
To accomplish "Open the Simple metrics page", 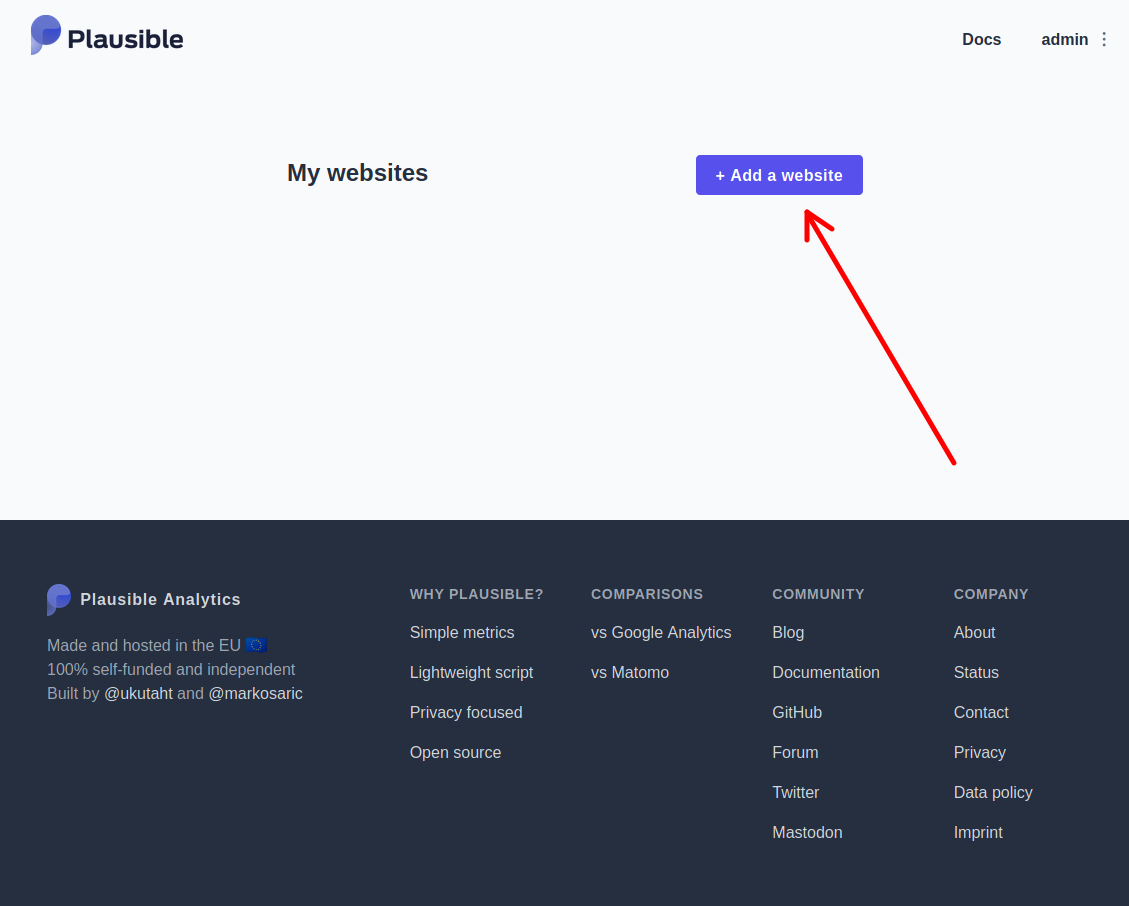I will 462,632.
